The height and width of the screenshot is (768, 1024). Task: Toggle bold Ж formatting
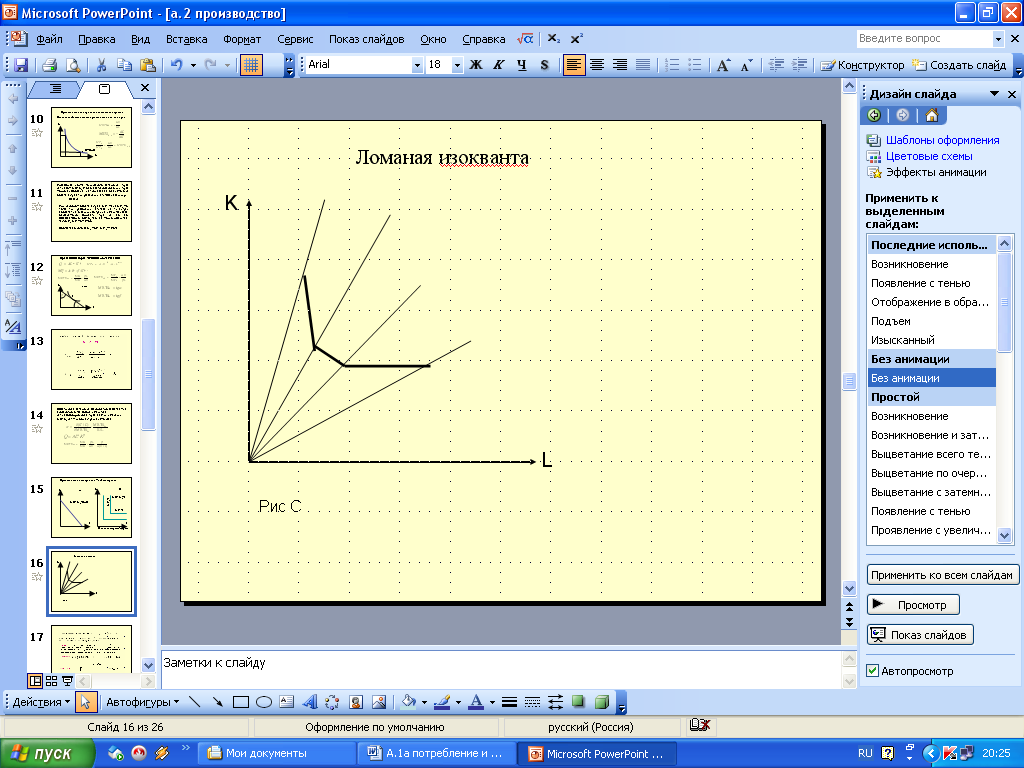point(476,65)
